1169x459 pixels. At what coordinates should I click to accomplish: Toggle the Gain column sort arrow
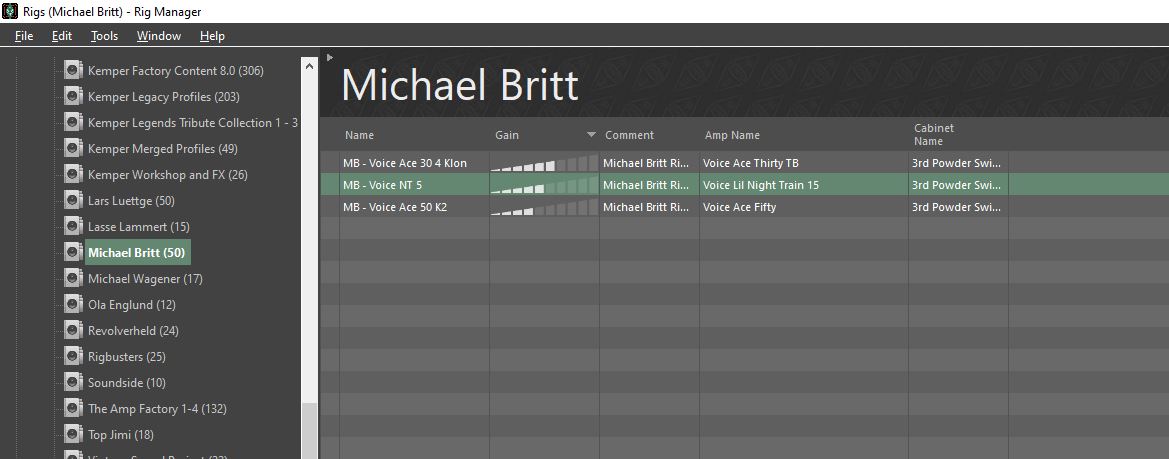tap(591, 135)
